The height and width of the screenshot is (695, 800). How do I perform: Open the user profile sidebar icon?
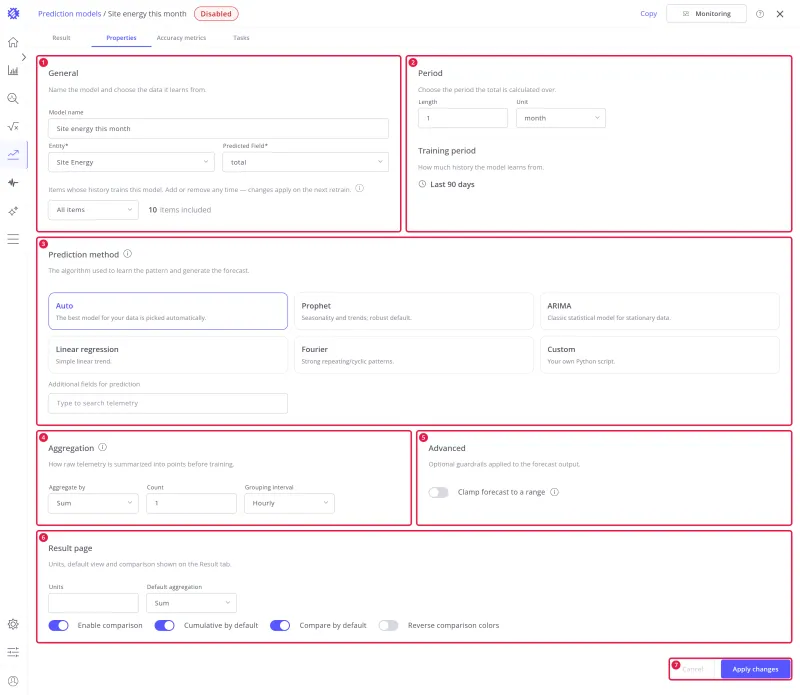pyautogui.click(x=13, y=681)
